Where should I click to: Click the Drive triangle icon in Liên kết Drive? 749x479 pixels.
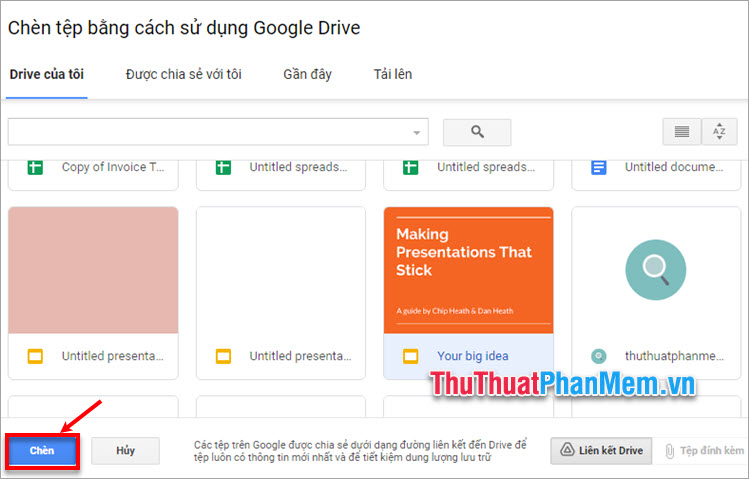[567, 450]
